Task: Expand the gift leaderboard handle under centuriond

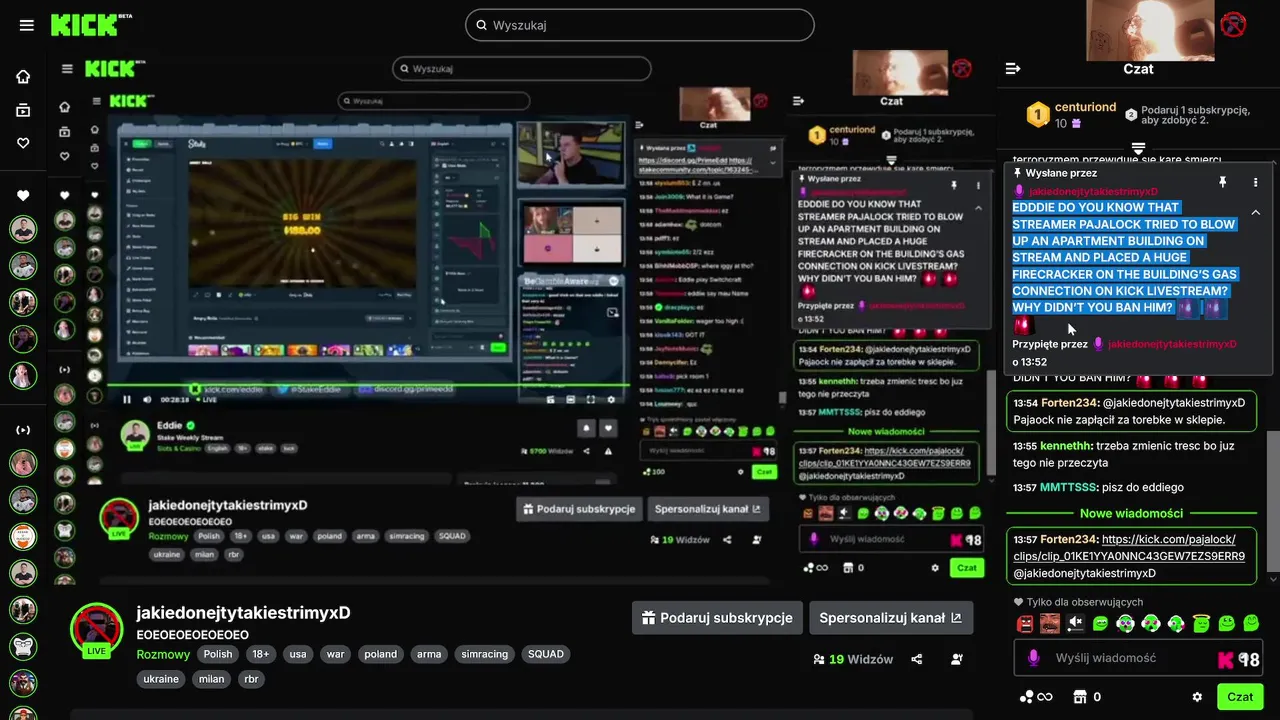Action: coord(1138,148)
